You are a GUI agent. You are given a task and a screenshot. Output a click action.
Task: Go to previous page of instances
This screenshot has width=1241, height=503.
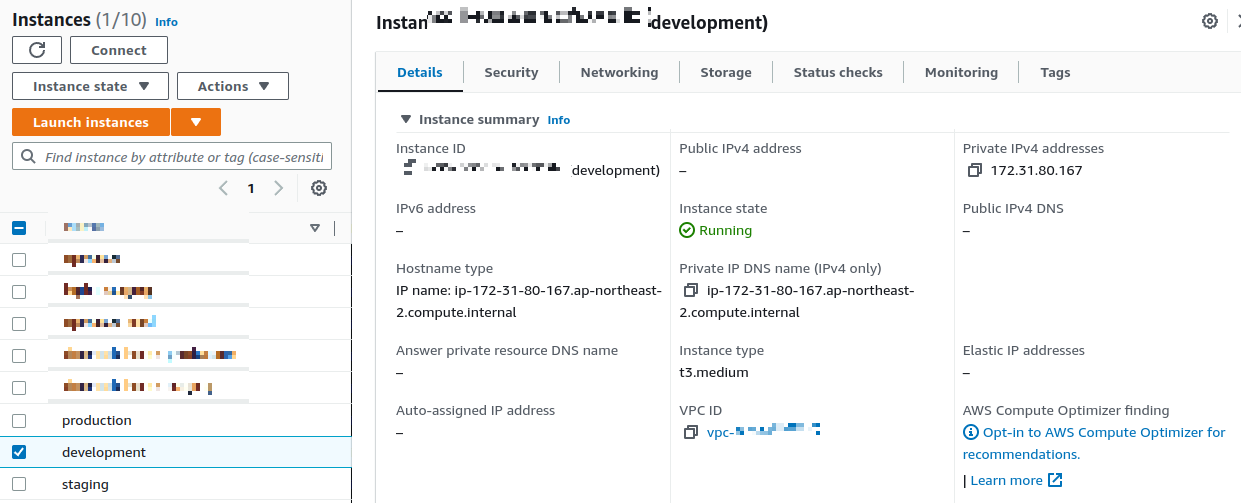point(223,188)
